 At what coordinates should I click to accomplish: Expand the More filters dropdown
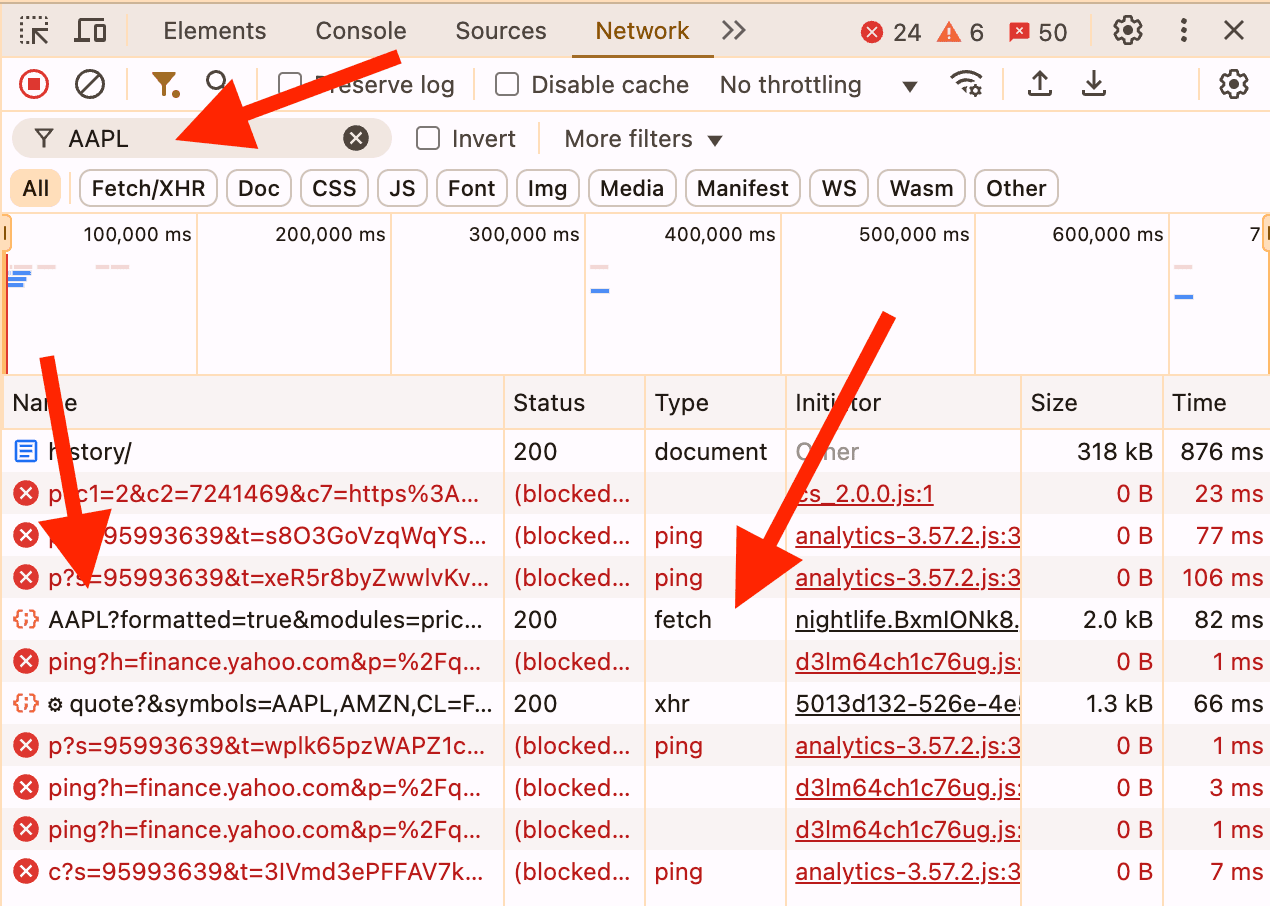(643, 139)
